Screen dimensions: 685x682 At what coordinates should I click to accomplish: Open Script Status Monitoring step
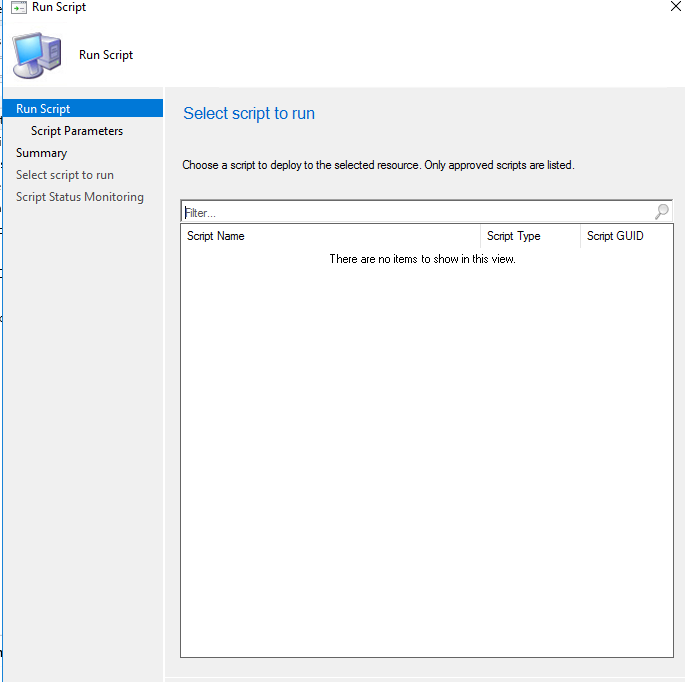coord(80,197)
